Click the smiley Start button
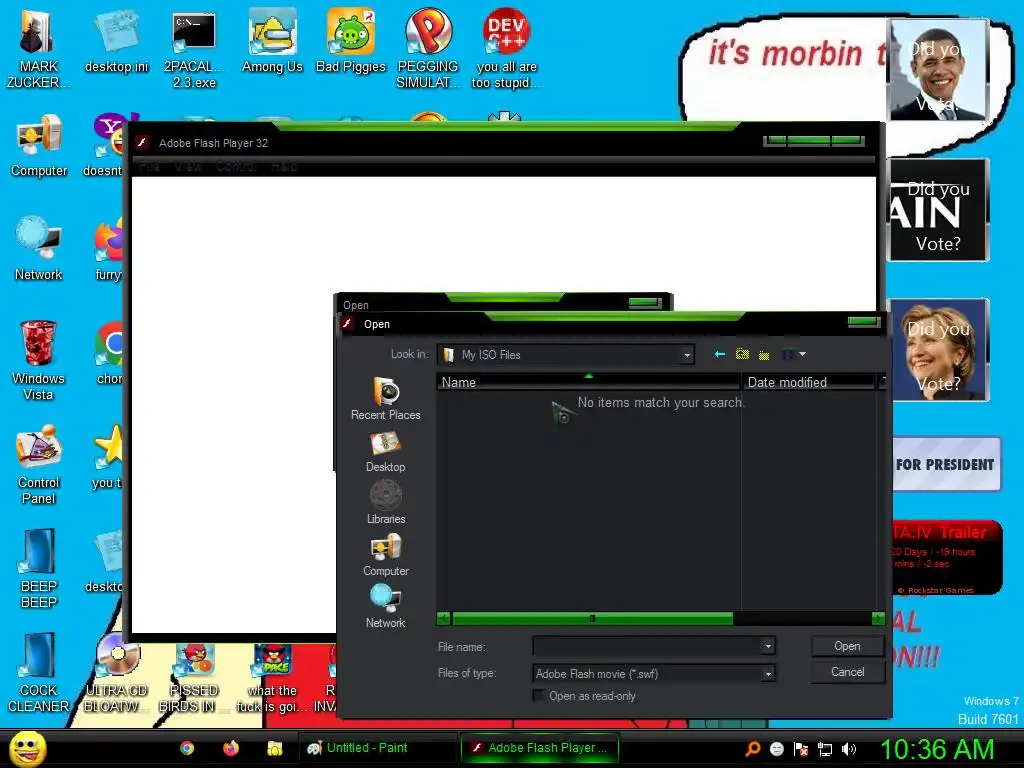 pos(27,748)
